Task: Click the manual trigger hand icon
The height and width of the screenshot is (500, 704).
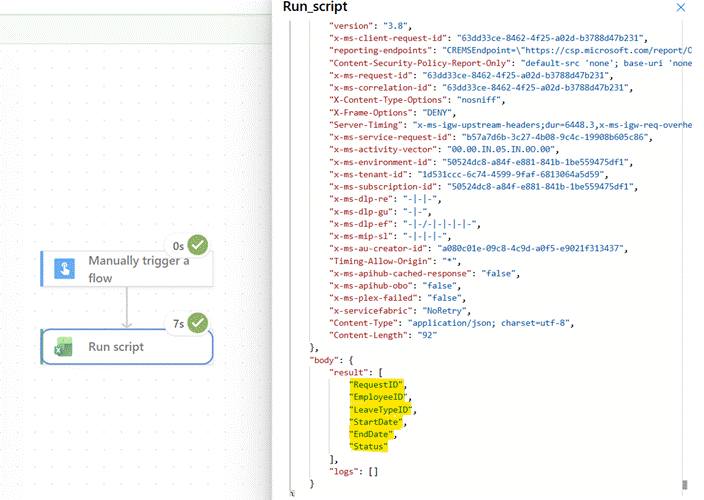Action: 64,269
